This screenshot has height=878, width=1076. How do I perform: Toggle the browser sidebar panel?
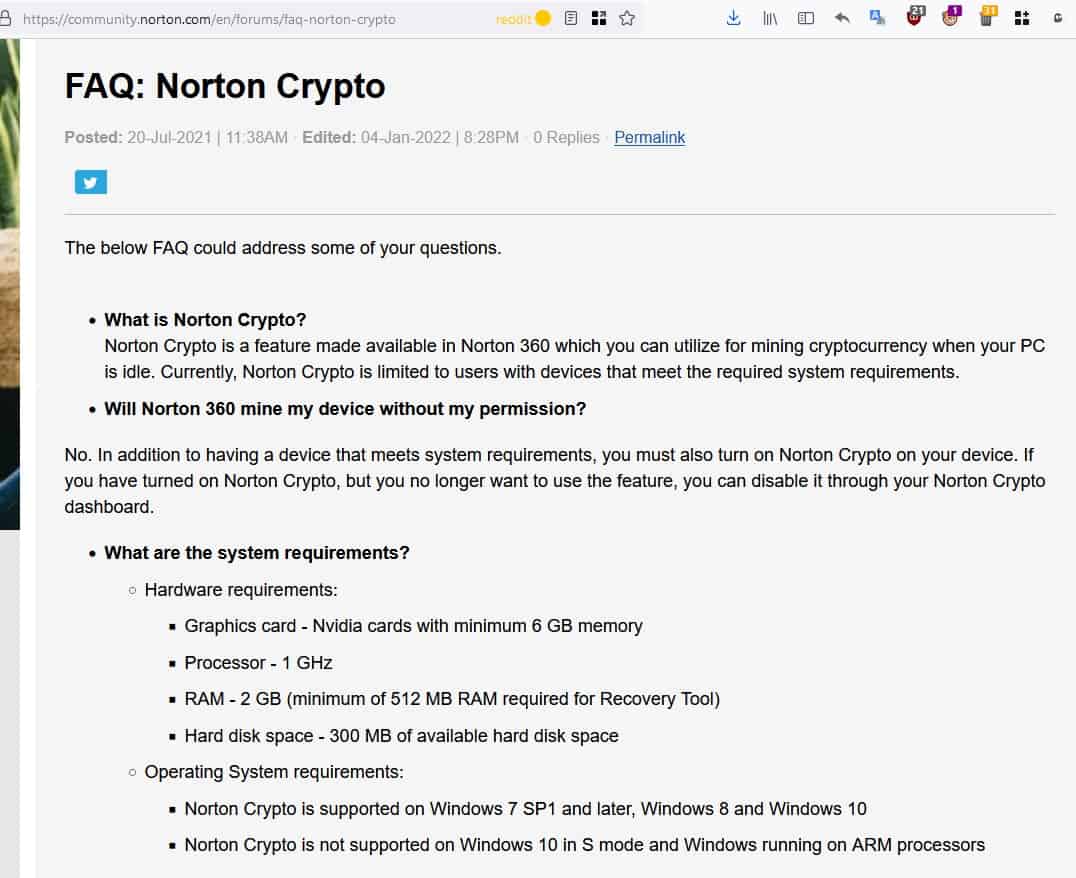coord(805,18)
